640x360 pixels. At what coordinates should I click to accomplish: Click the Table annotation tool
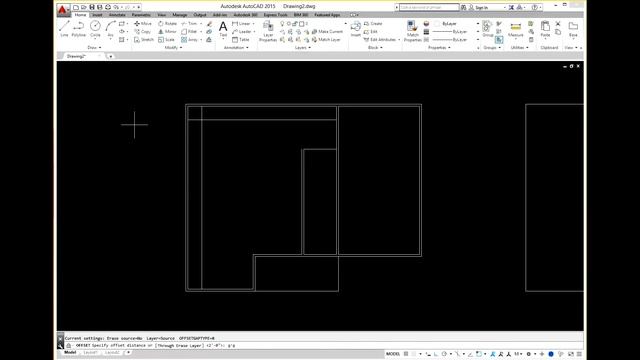(x=241, y=40)
